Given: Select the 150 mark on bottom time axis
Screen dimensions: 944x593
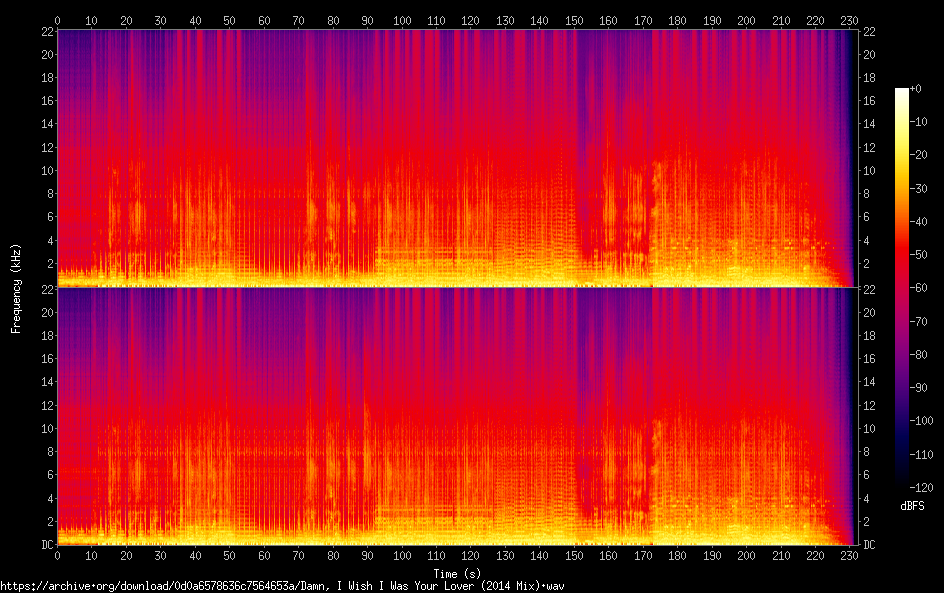Looking at the screenshot, I should pos(574,555).
